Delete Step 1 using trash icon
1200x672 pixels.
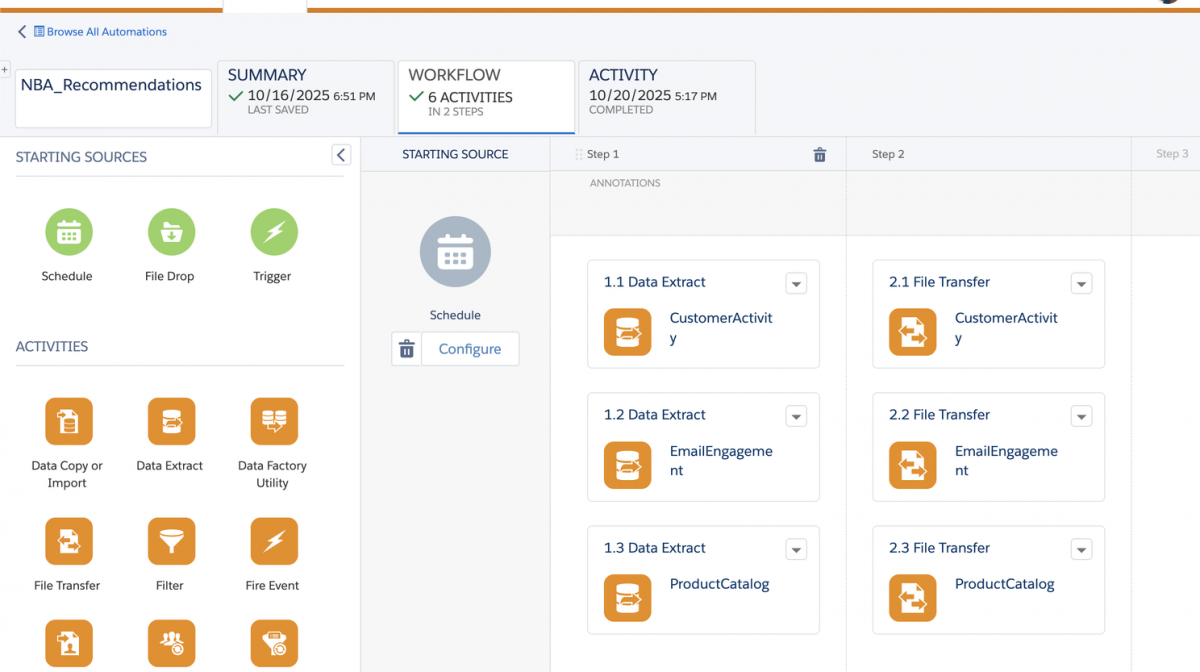coord(819,155)
